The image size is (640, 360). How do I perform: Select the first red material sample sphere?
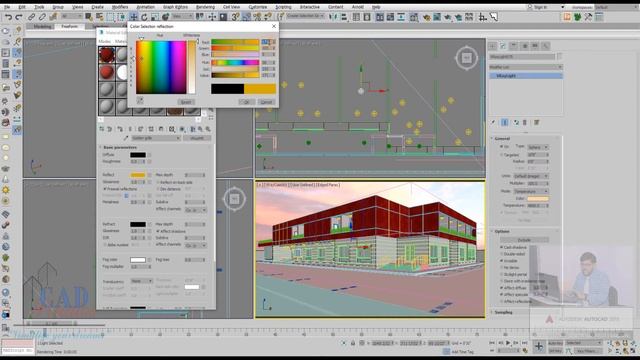[x=106, y=55]
